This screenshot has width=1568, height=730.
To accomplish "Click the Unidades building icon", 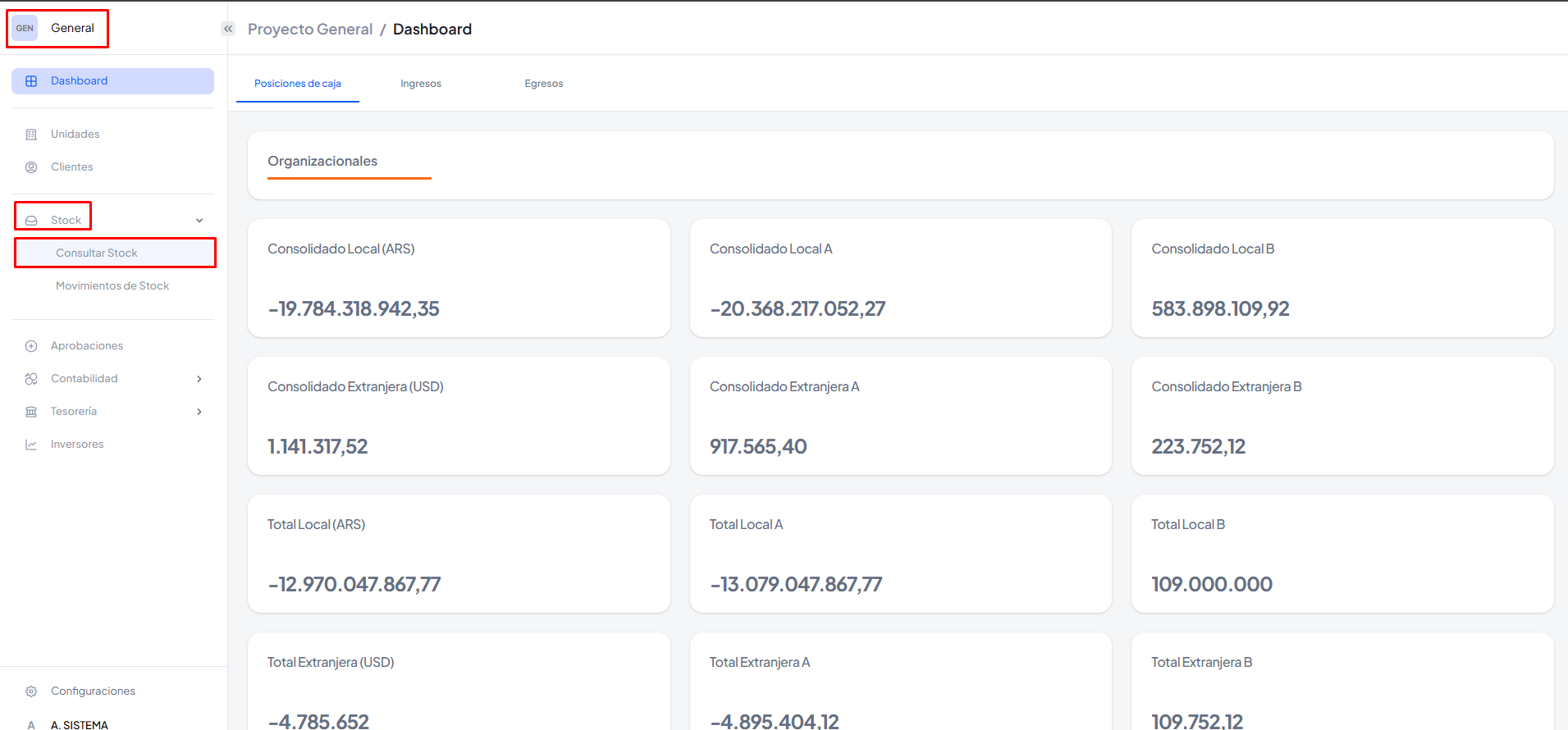I will click(31, 135).
